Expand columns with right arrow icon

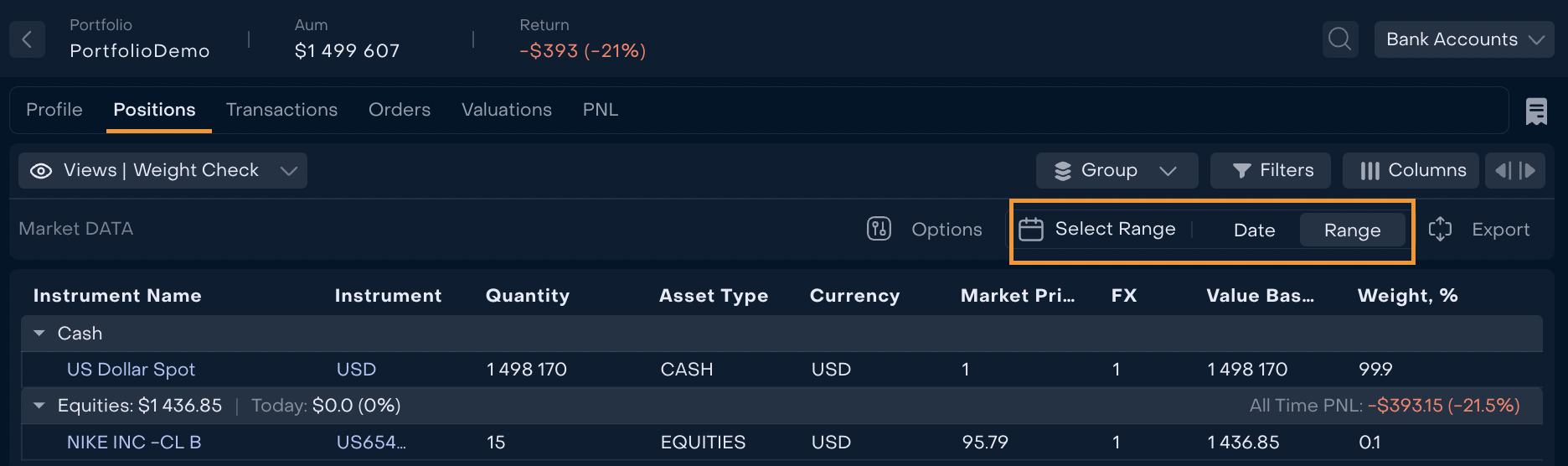coord(1528,171)
